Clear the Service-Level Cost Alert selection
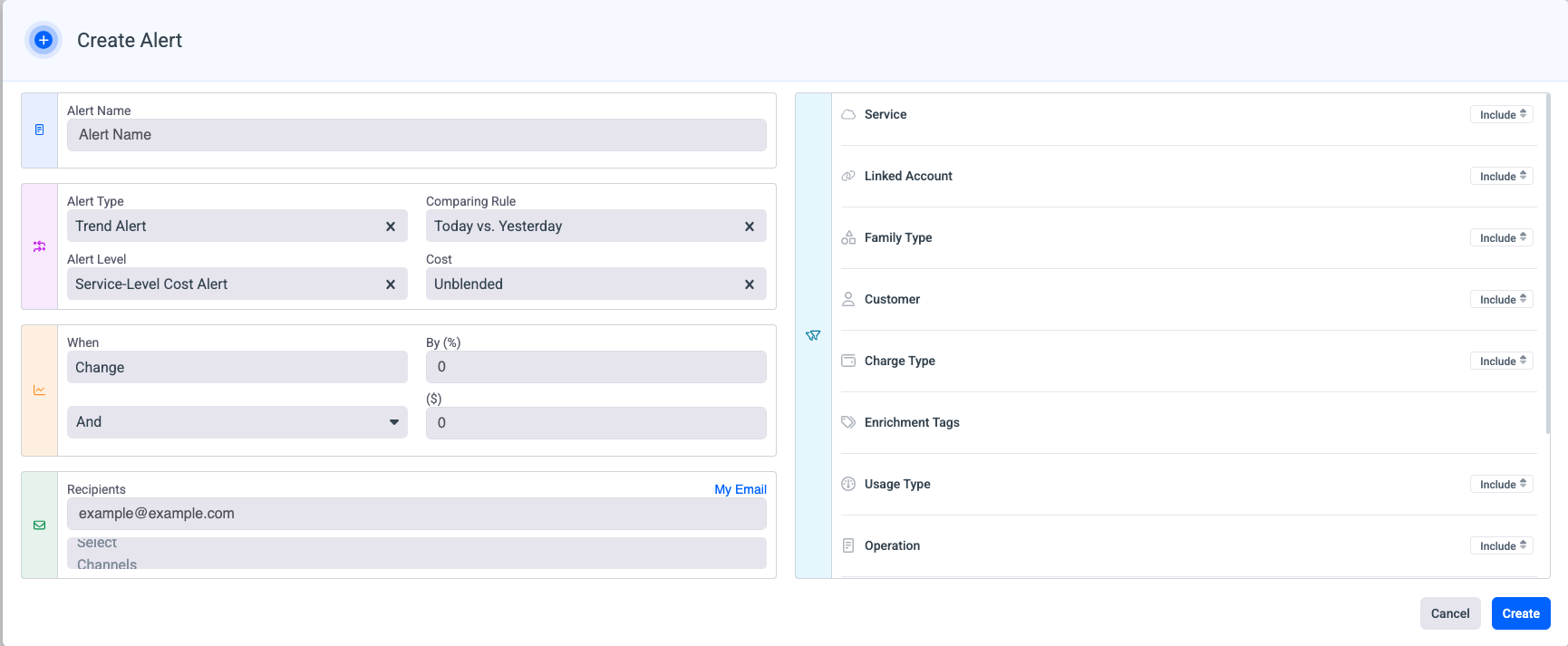 click(x=391, y=284)
